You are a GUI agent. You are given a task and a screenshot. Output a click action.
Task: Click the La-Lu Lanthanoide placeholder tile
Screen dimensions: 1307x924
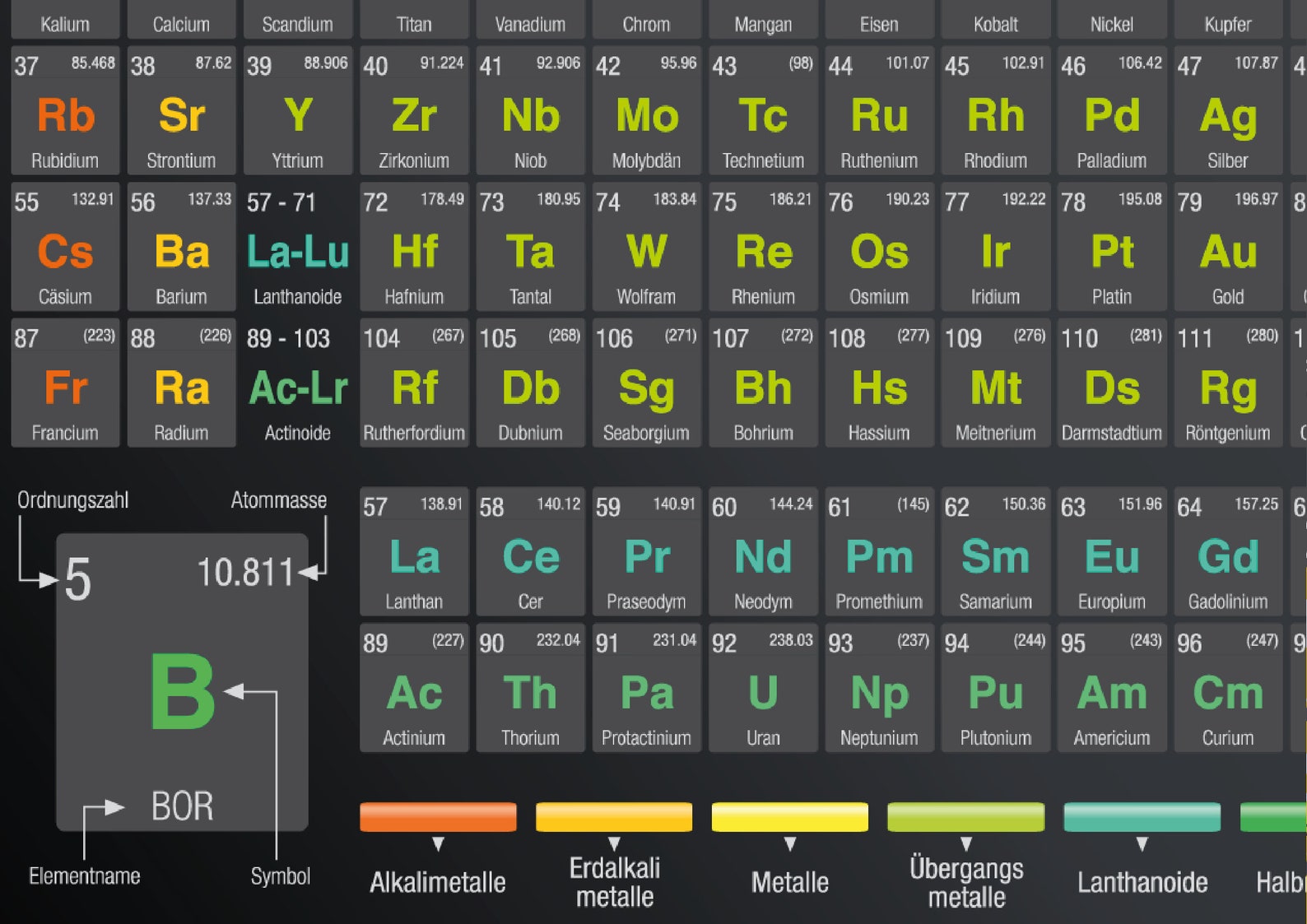(x=298, y=247)
